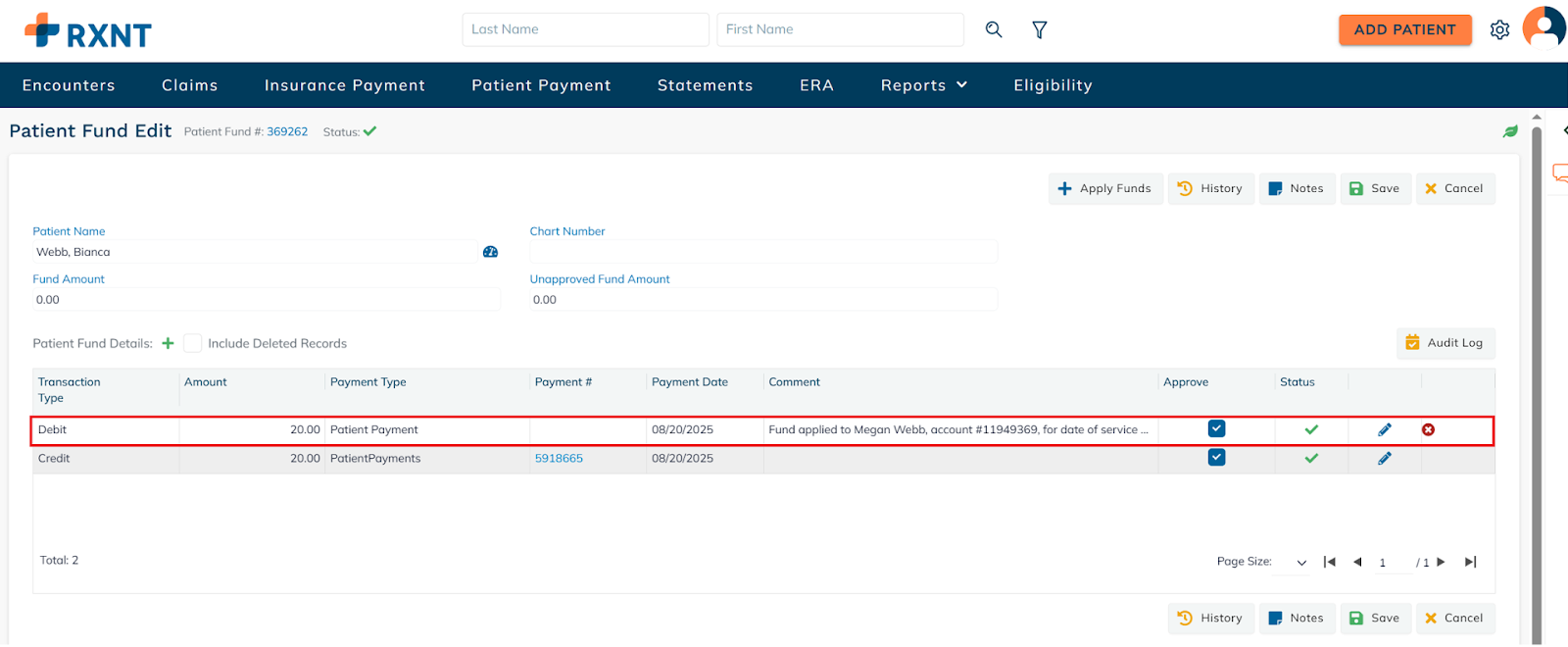Add a Patient Fund Details record
Screen dimensions: 1568x647
pos(168,343)
